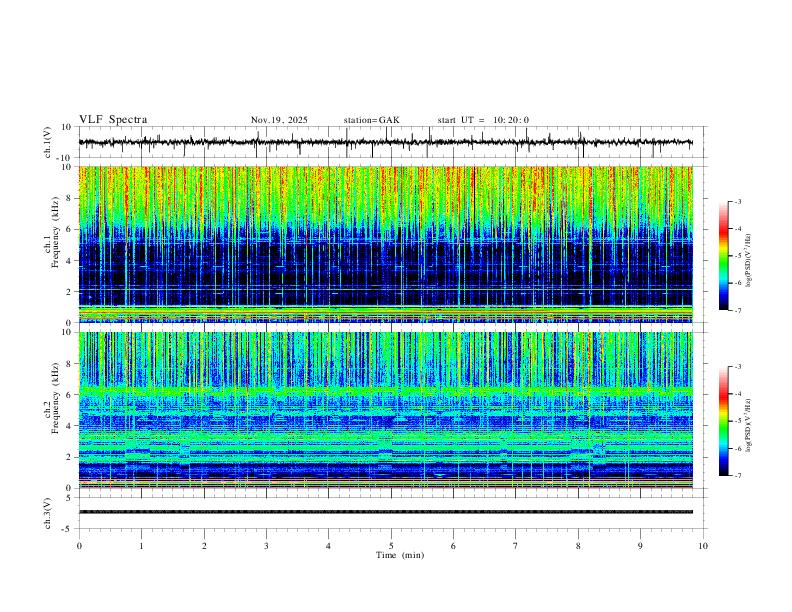Click time axis tick label "9"

[x=640, y=546]
